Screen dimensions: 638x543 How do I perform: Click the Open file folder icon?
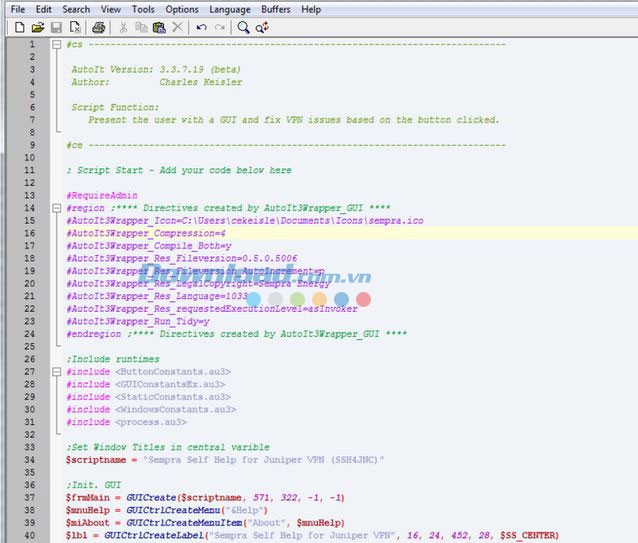(x=38, y=28)
